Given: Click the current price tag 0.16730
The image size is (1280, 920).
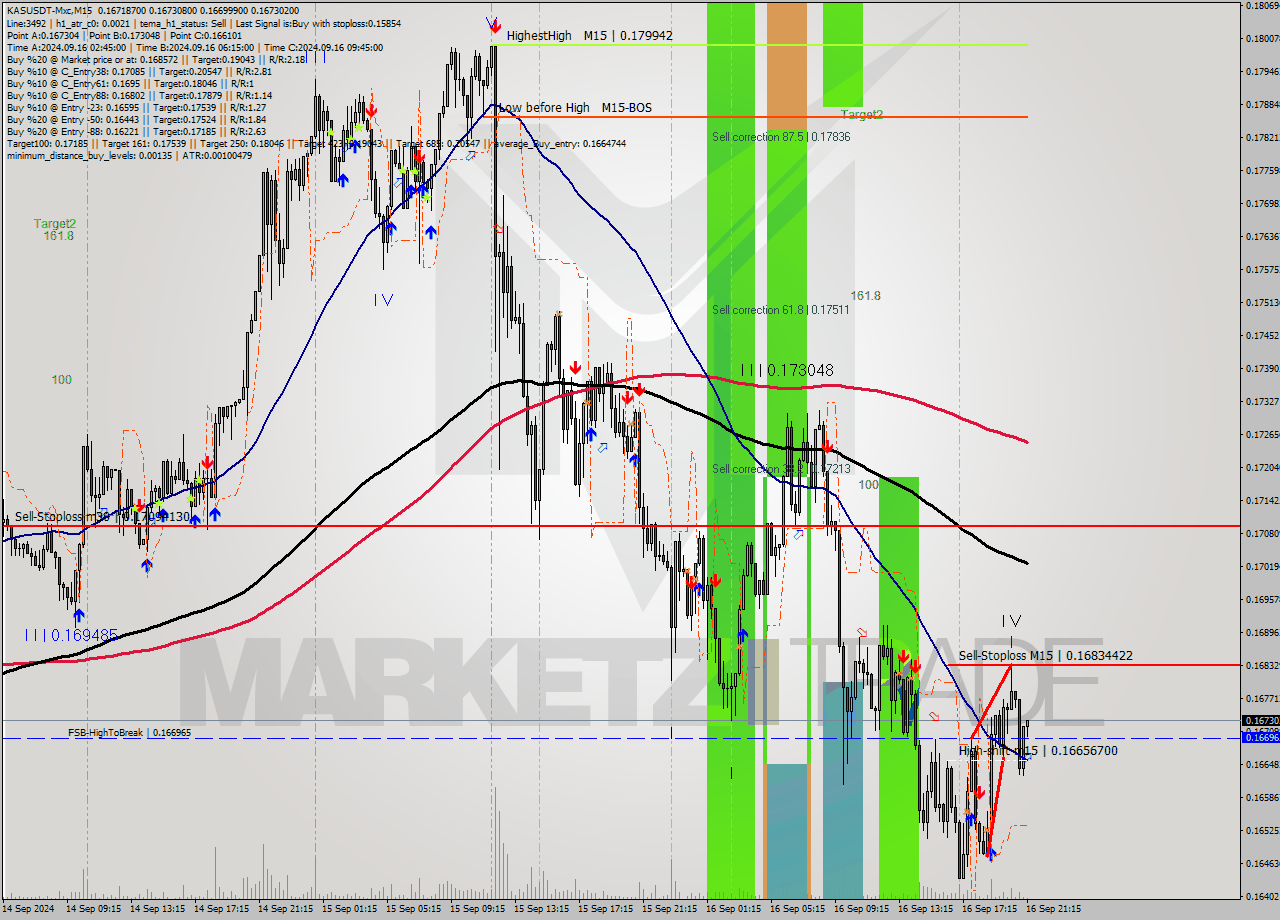Looking at the screenshot, I should click(1260, 720).
